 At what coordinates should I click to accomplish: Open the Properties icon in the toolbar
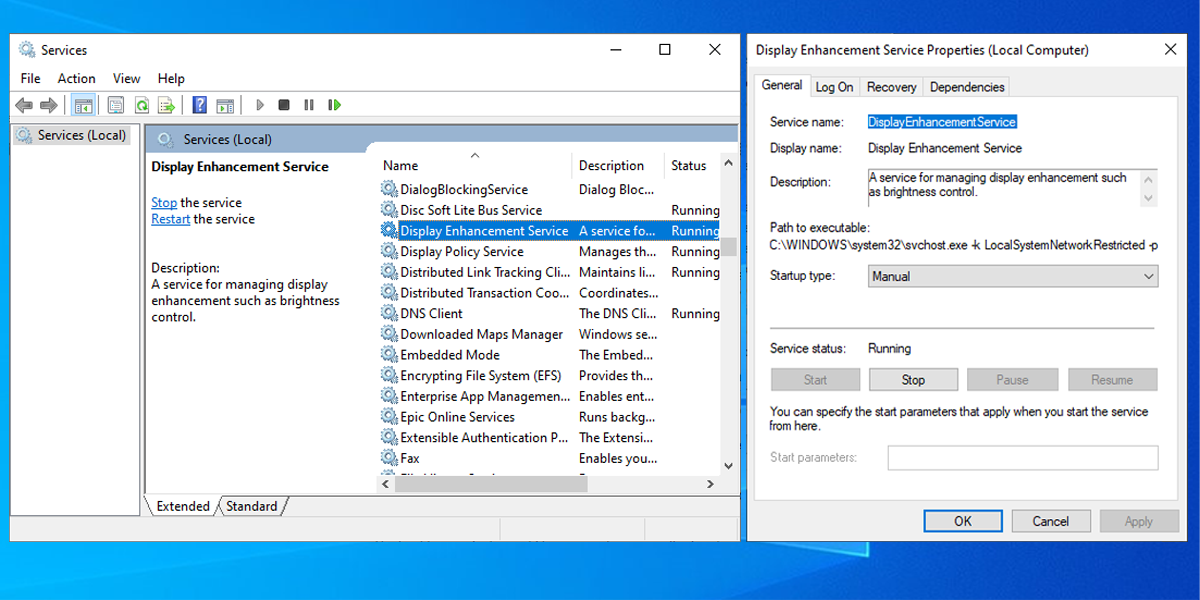pos(116,105)
